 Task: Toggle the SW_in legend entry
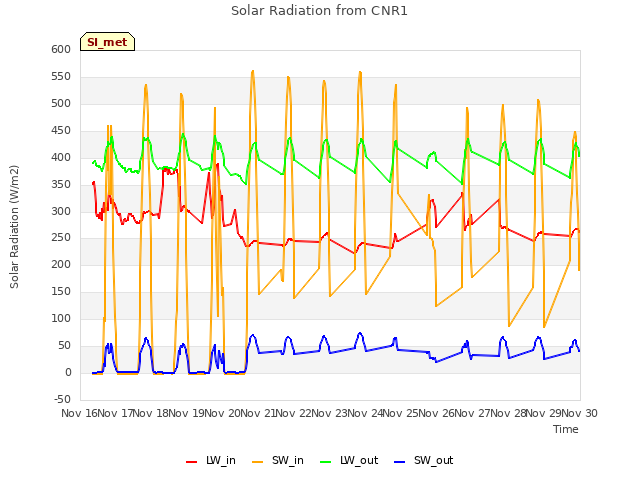(278, 460)
